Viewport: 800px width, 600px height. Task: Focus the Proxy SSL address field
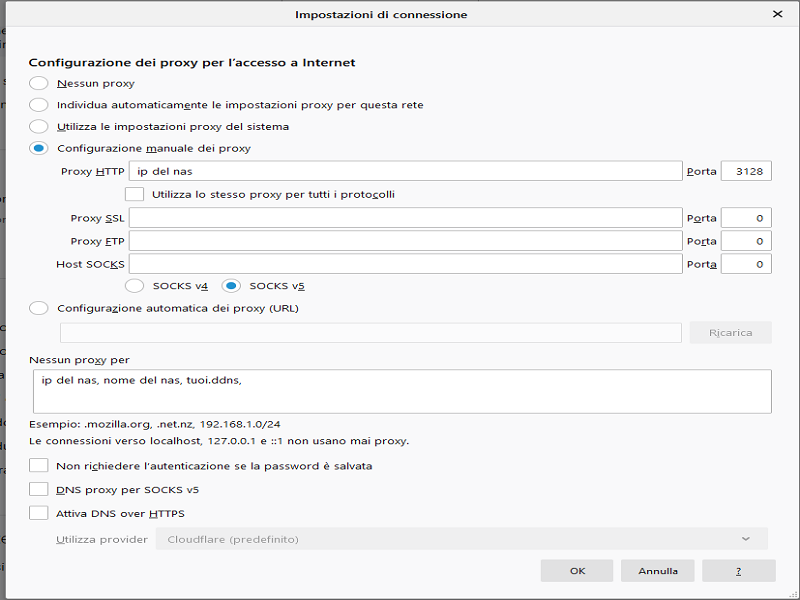405,218
